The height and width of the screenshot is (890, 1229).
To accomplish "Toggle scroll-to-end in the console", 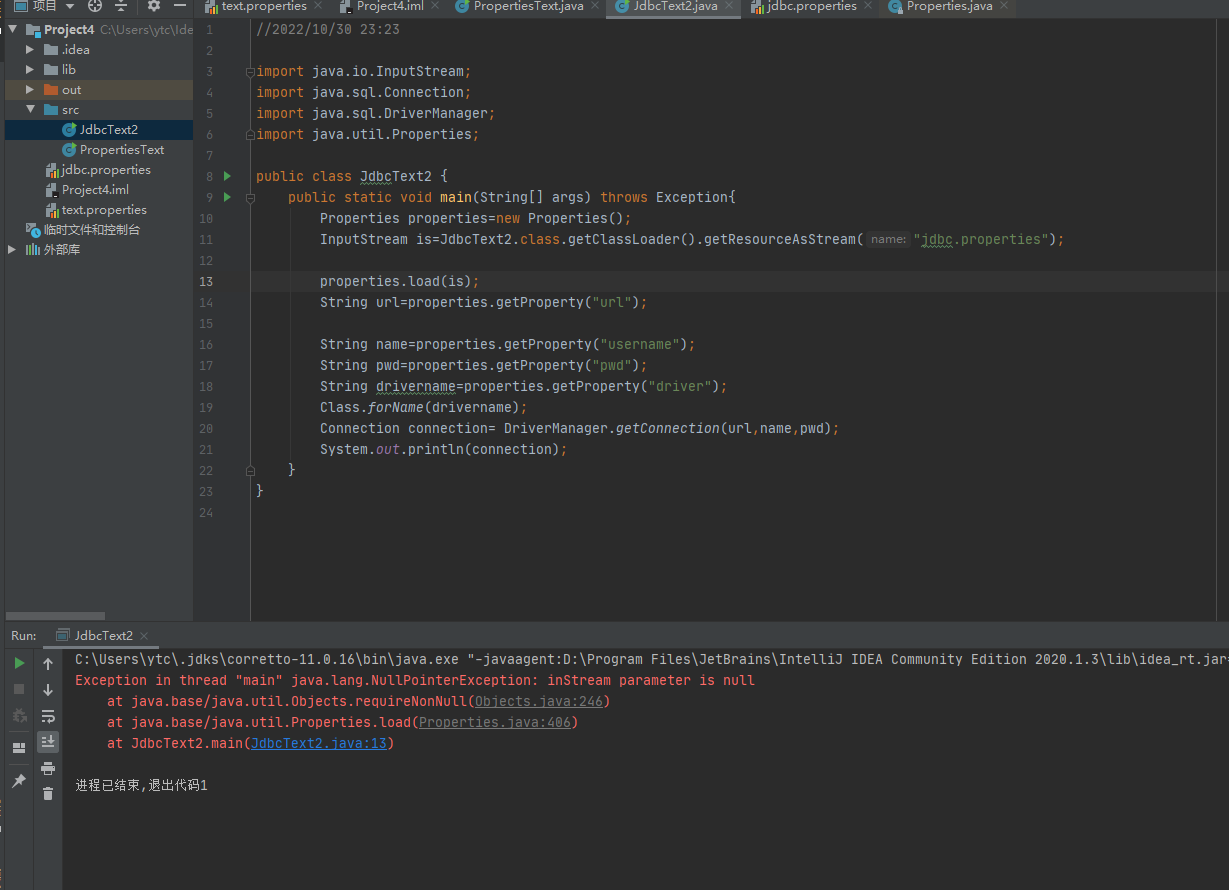I will [48, 742].
